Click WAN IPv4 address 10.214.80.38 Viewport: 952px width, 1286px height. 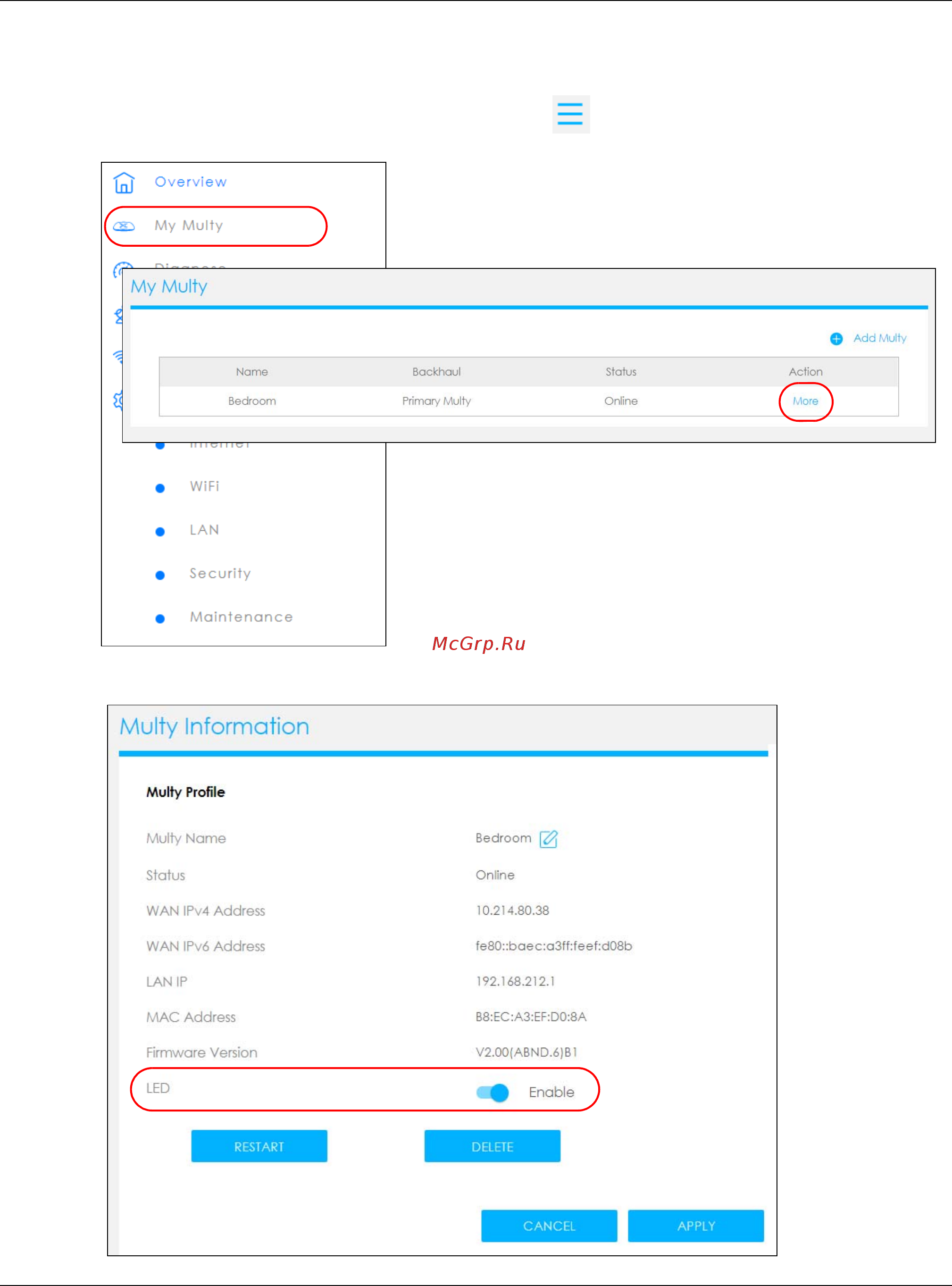point(512,911)
